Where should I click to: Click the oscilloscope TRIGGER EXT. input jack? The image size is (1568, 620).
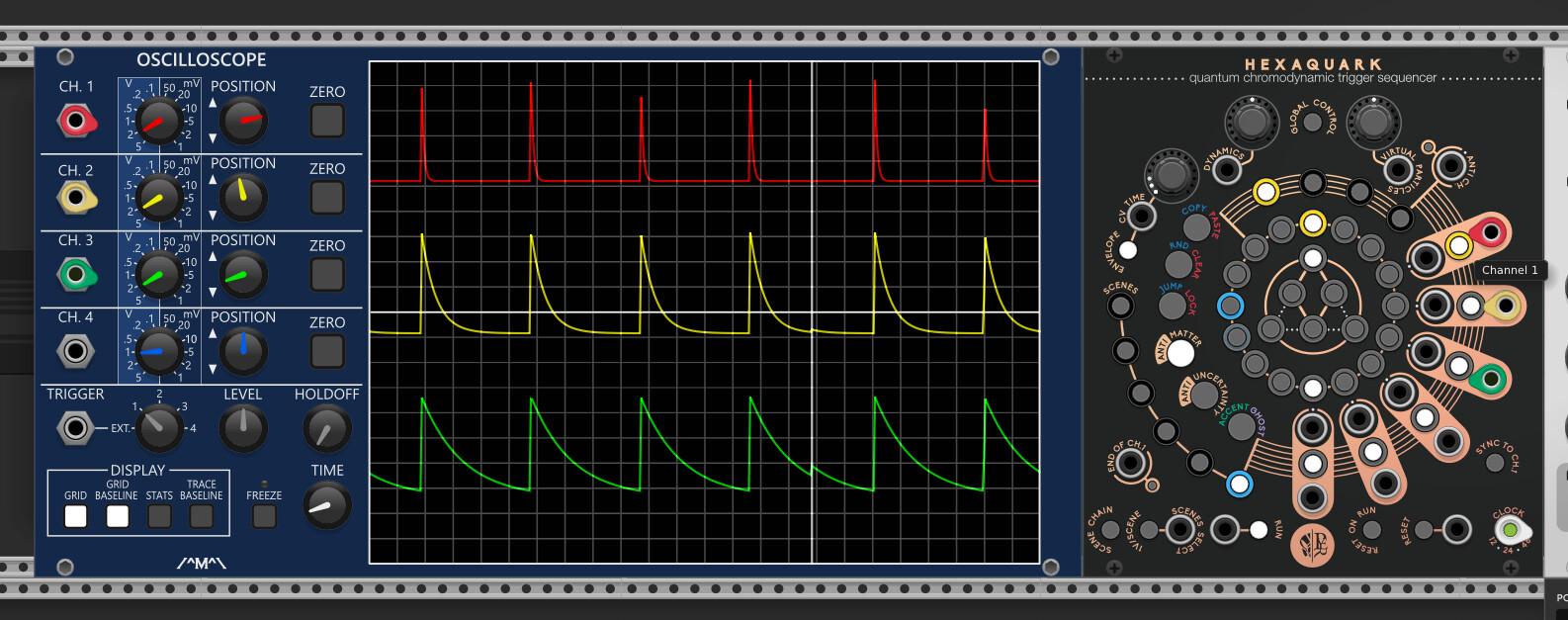pos(75,428)
